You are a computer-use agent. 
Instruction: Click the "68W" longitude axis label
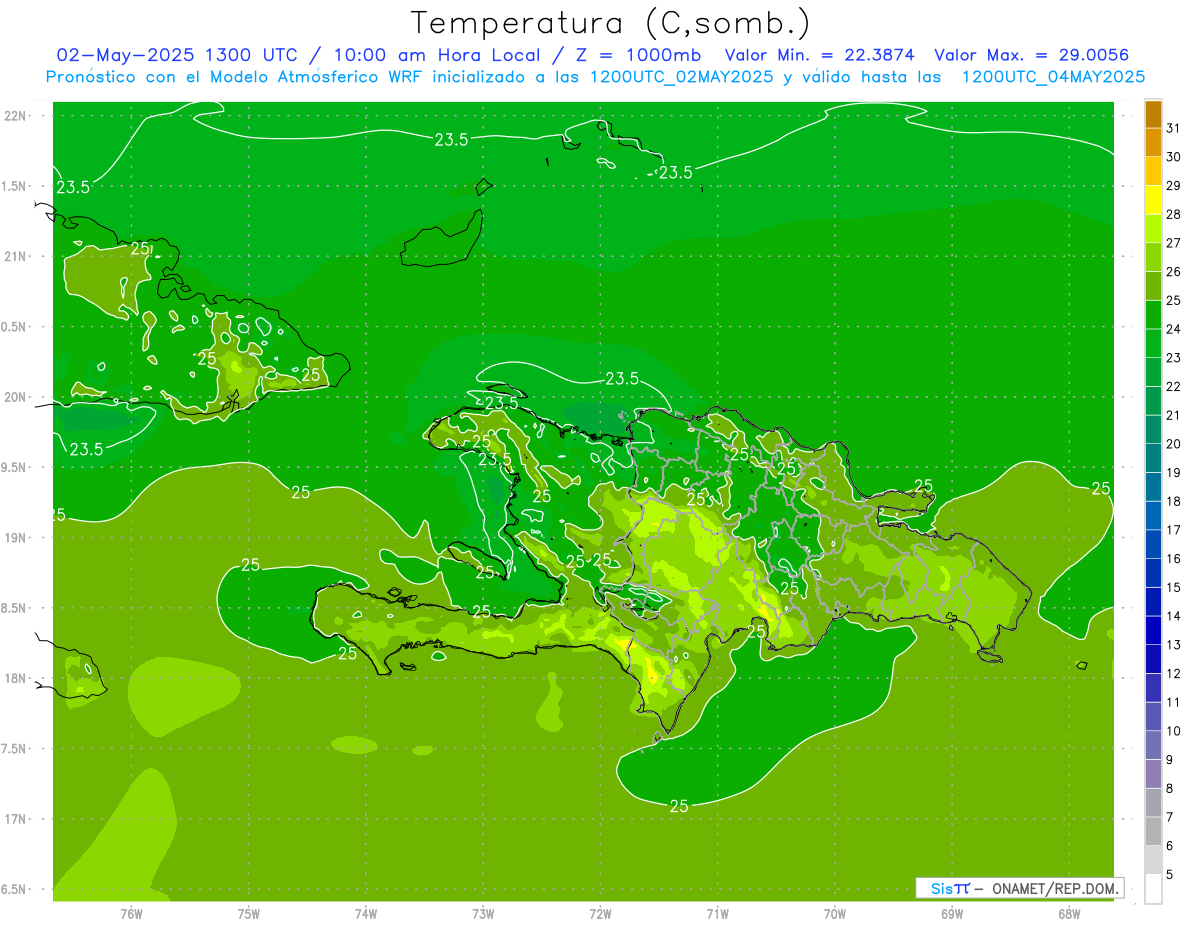(1069, 914)
